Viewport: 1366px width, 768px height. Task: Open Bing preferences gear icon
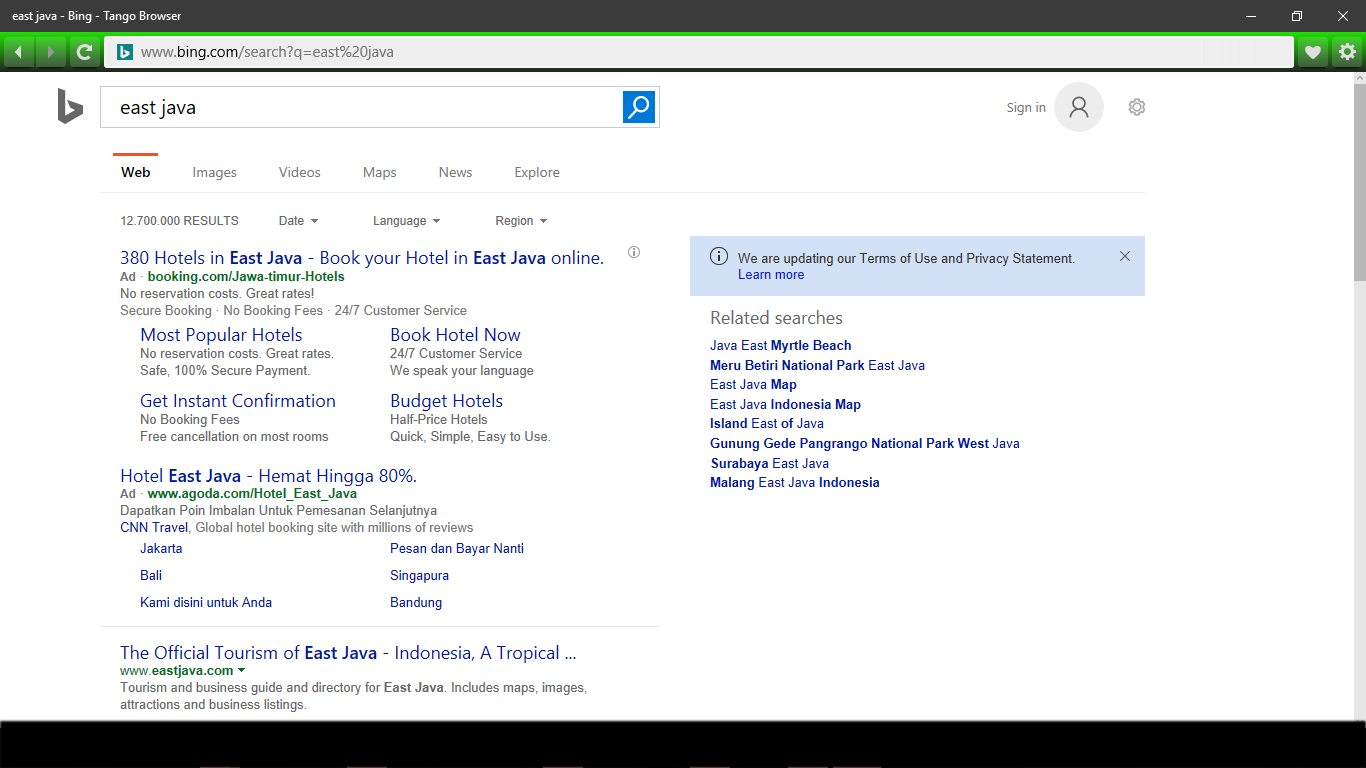click(1136, 107)
